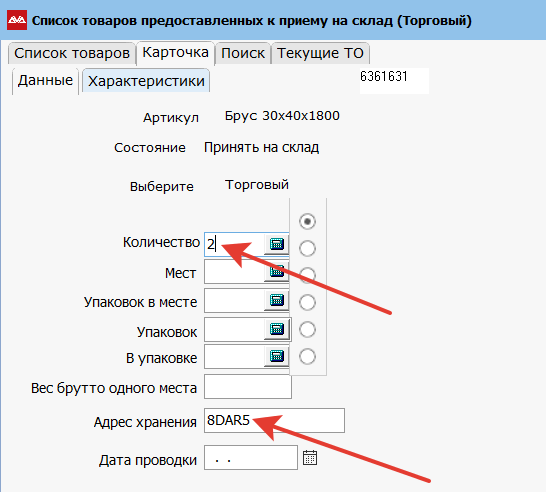Screen dimensions: 546x492
Task: Select the Данные sub-tab
Action: (45, 80)
